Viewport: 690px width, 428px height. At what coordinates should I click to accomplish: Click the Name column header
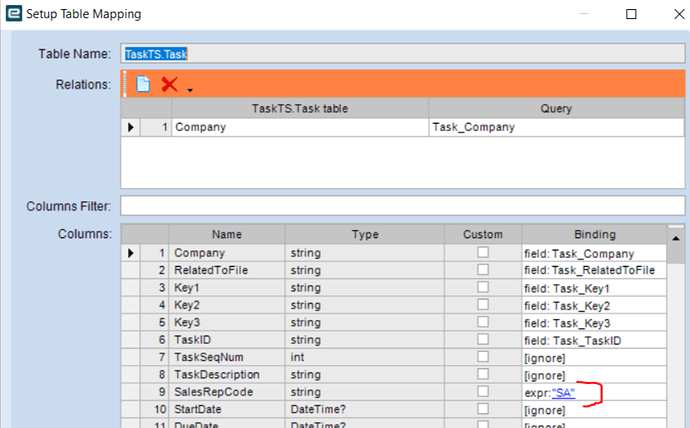tap(227, 234)
